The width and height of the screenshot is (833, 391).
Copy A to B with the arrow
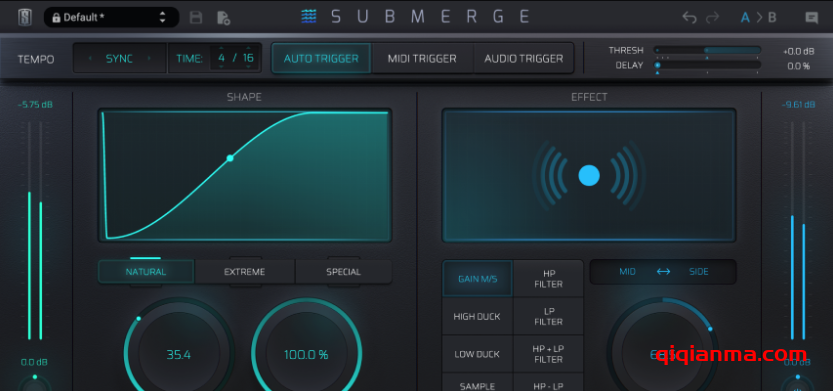(x=759, y=18)
